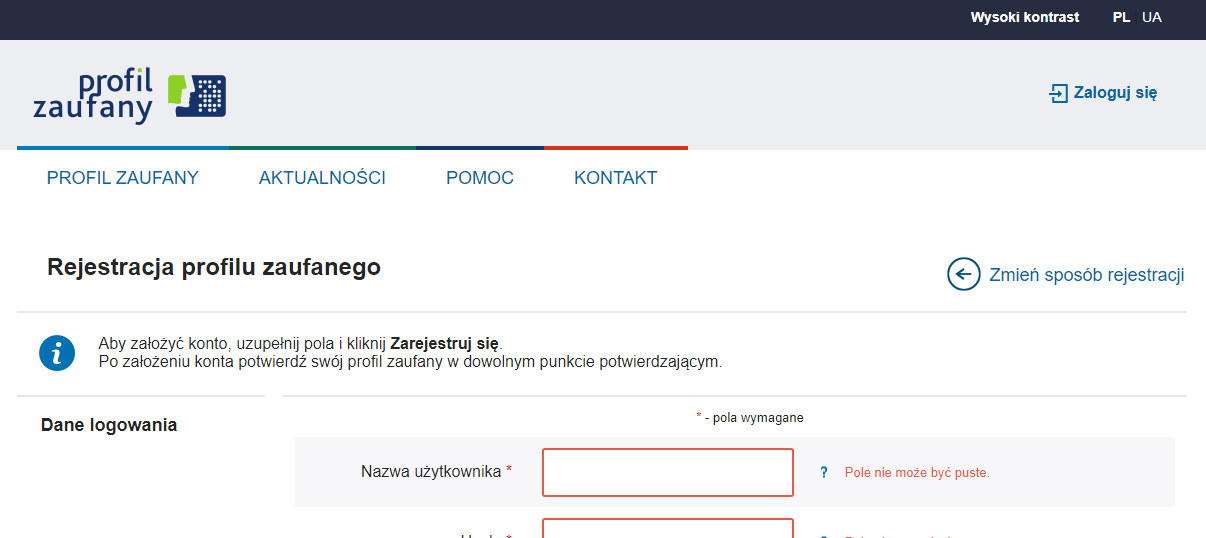
Task: Switch language to PL
Action: pyautogui.click(x=1121, y=17)
